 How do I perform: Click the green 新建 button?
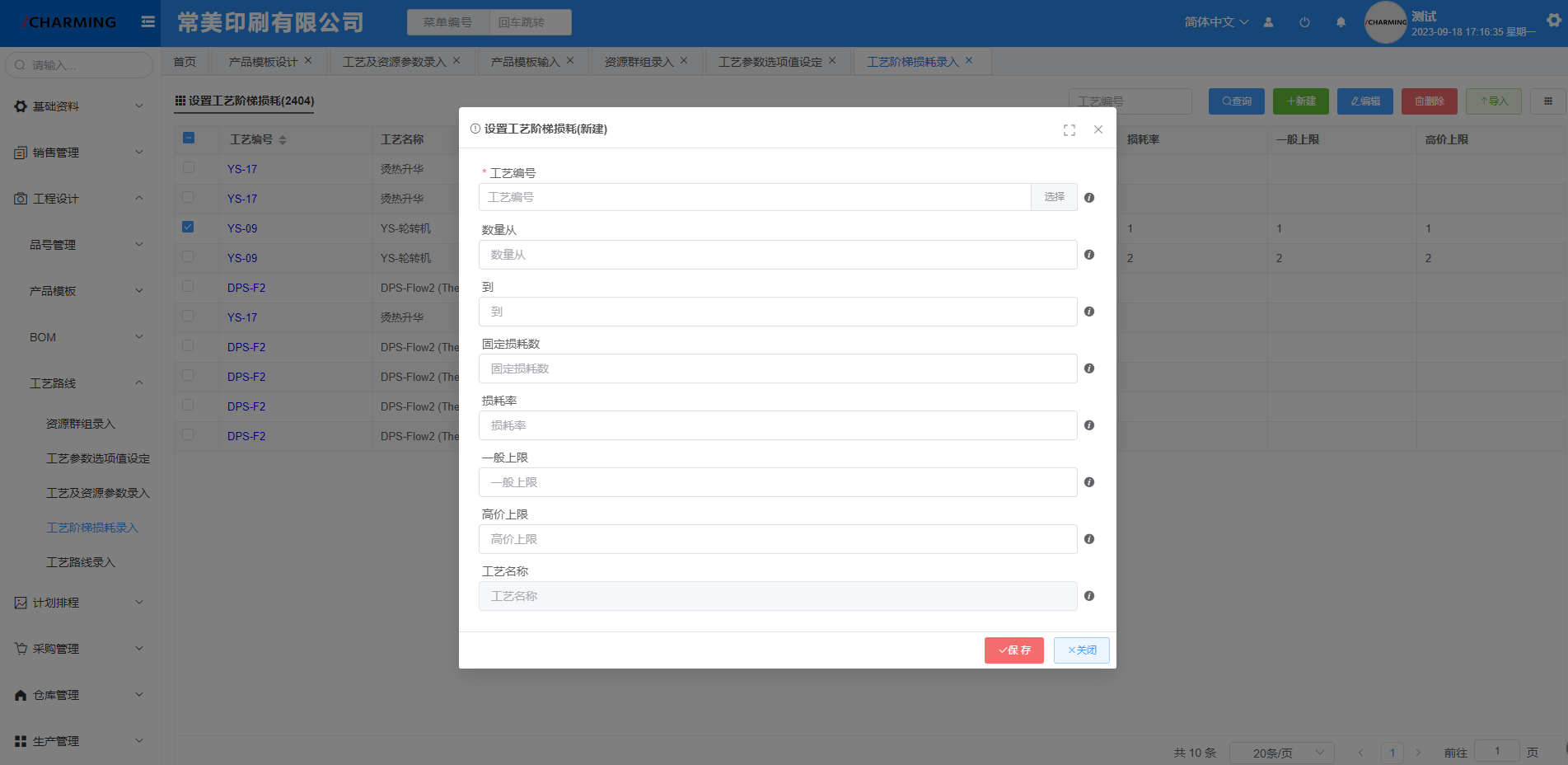(x=1301, y=101)
